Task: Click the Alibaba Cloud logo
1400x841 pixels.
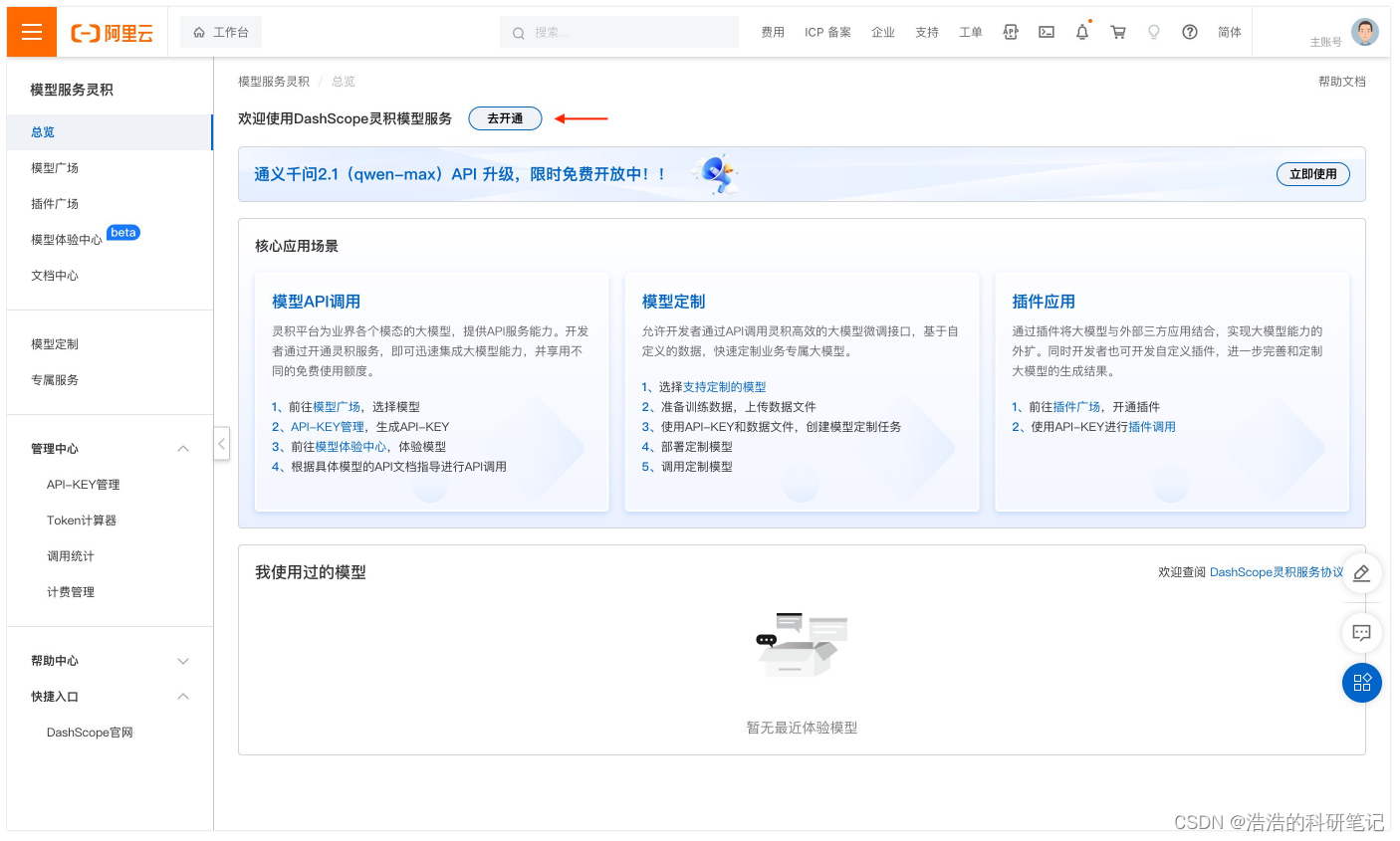Action: click(x=113, y=33)
